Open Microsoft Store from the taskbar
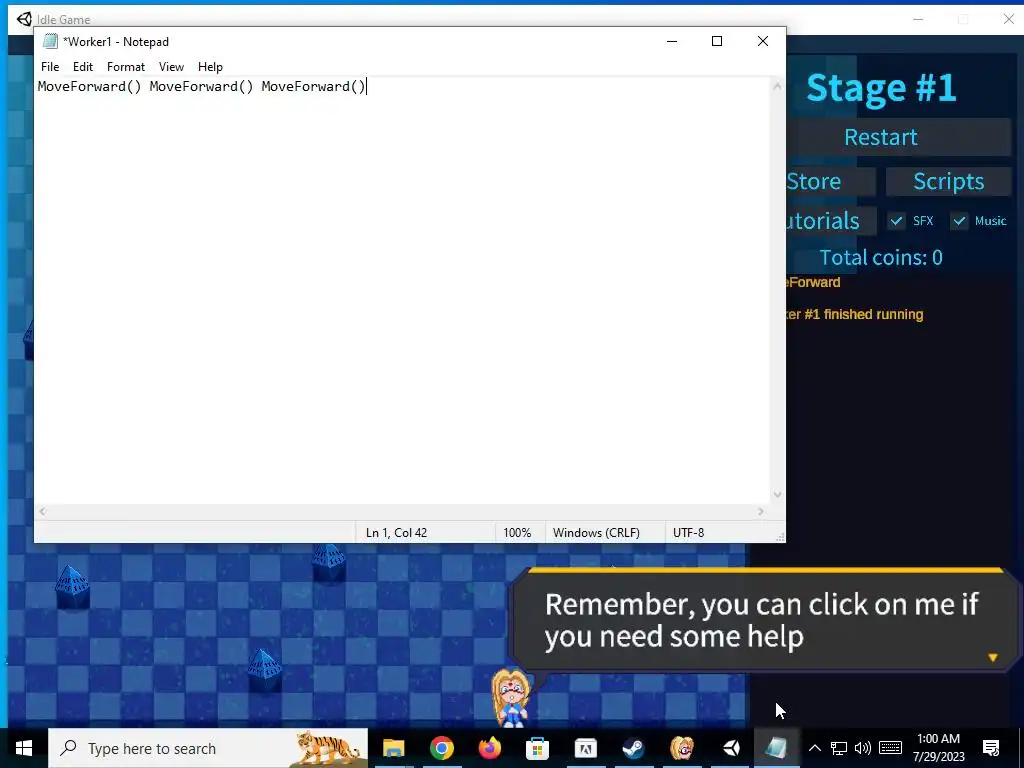Image resolution: width=1024 pixels, height=768 pixels. click(x=537, y=748)
